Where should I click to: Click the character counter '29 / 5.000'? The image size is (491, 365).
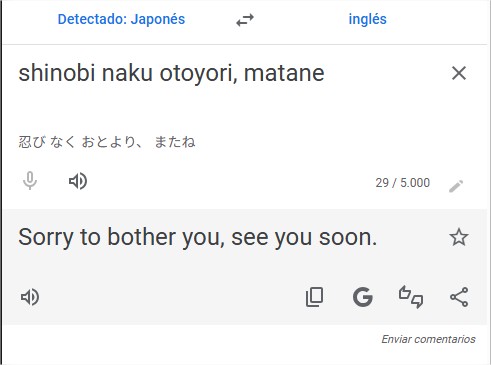[x=403, y=183]
